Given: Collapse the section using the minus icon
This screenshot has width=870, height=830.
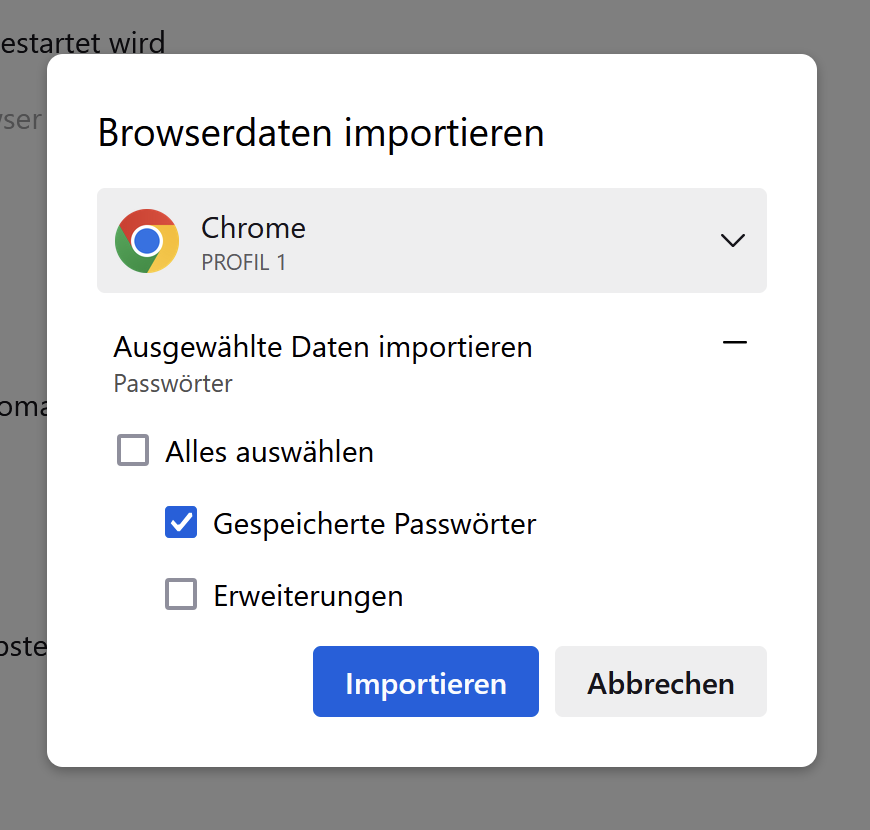Looking at the screenshot, I should click(735, 343).
